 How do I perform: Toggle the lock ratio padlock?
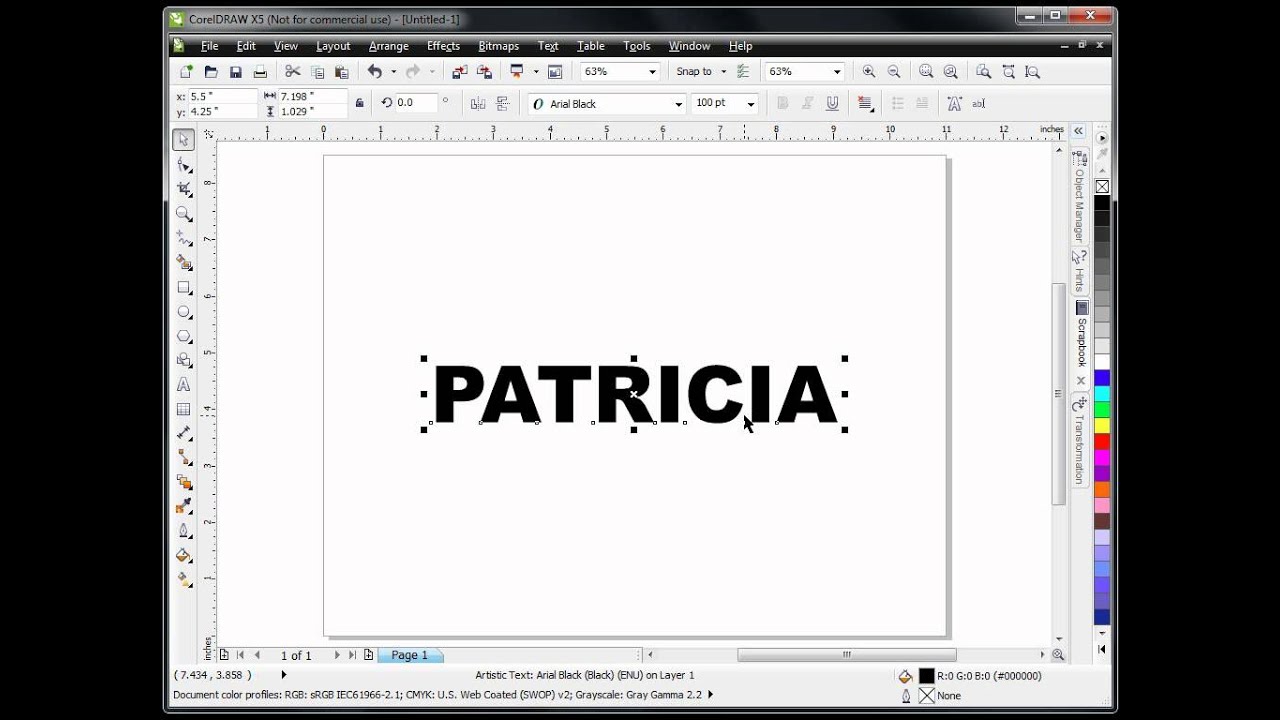pyautogui.click(x=359, y=103)
